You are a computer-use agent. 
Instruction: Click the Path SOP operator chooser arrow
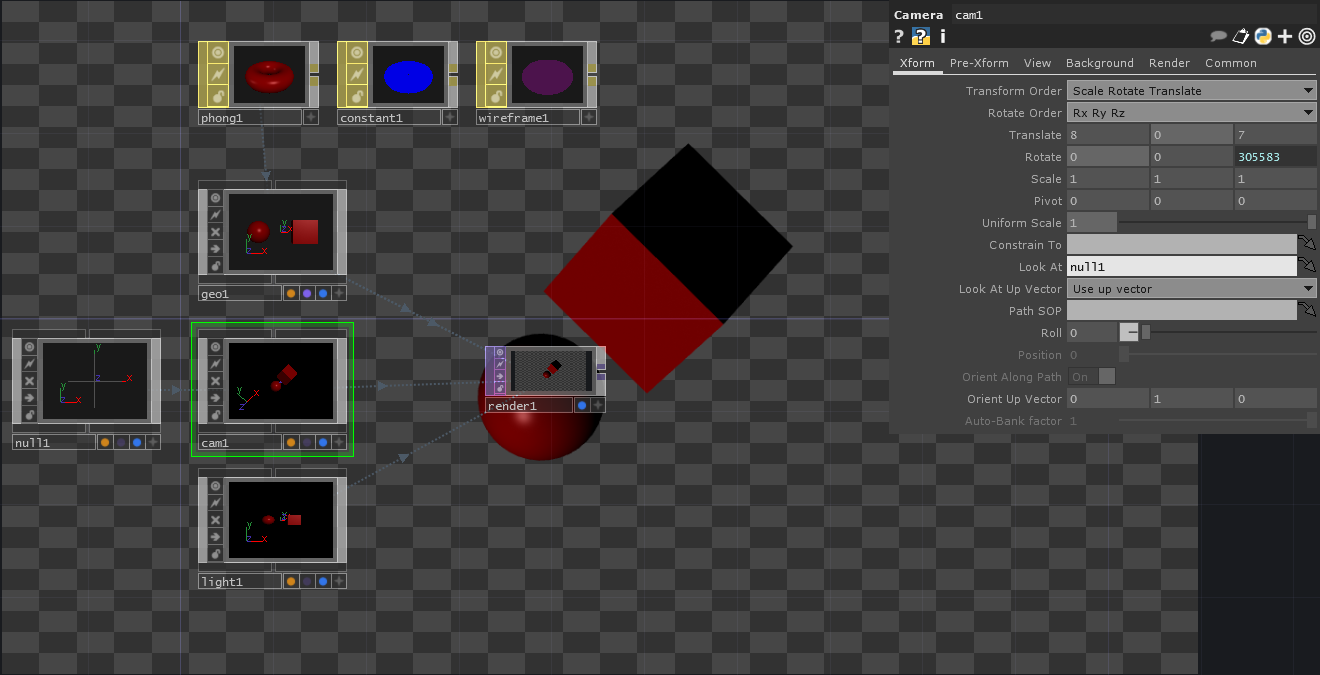[1307, 311]
